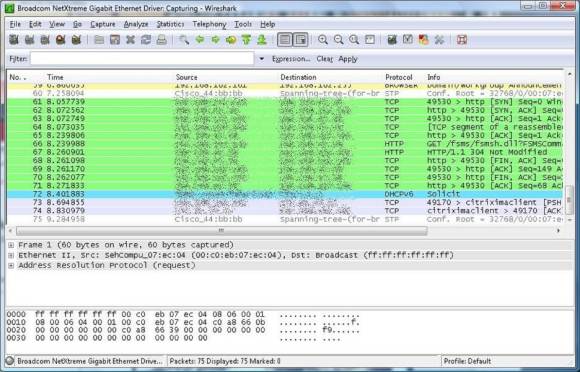Reload the capture file icon
580x372 pixels.
[x=146, y=40]
